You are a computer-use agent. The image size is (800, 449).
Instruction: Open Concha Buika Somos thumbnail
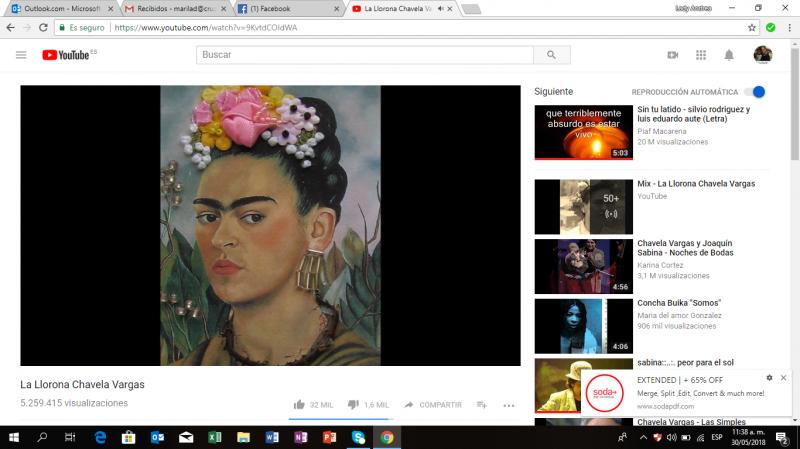click(x=584, y=326)
